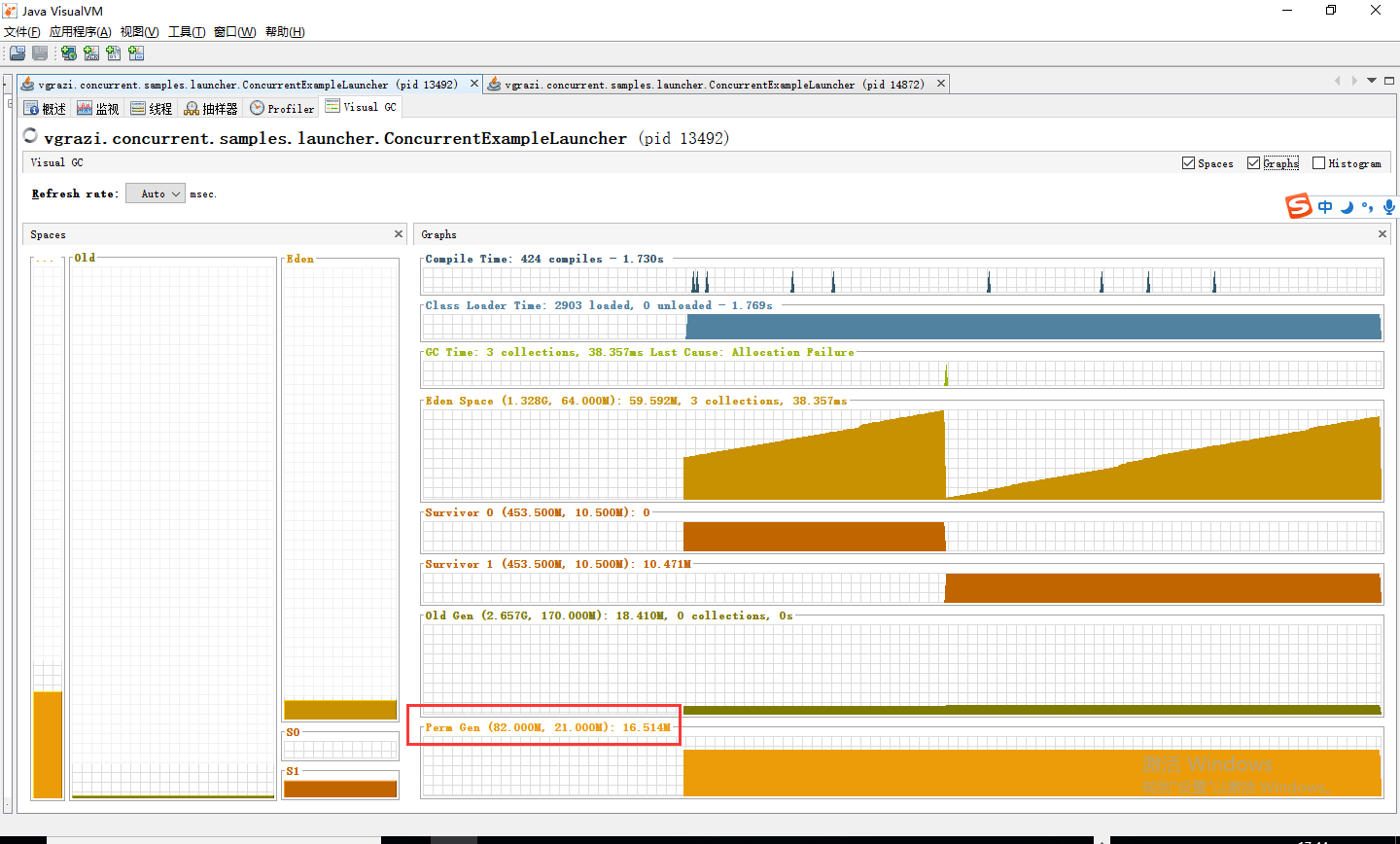The height and width of the screenshot is (844, 1400).
Task: Click the Eden Space graph
Action: [901, 454]
